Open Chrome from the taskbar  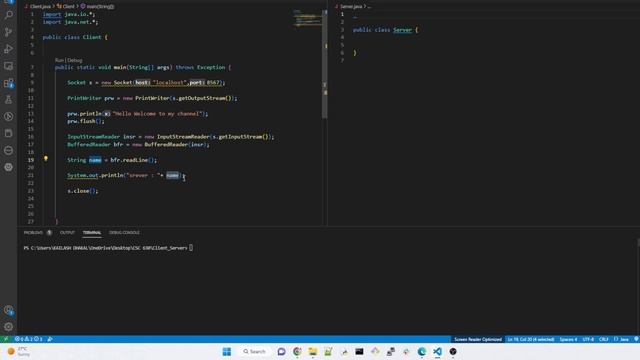coord(297,351)
